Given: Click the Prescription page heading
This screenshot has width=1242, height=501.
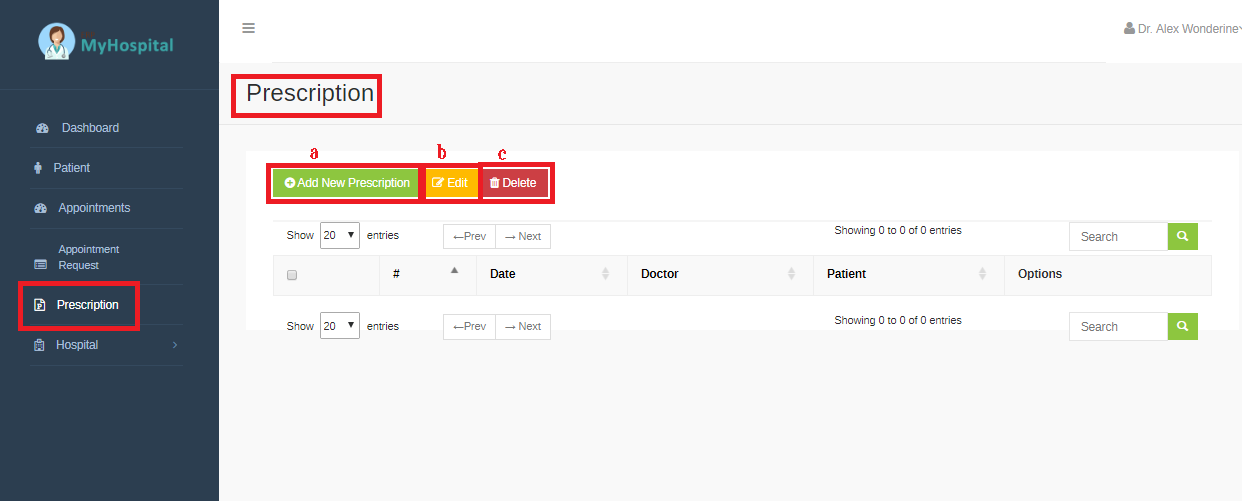Looking at the screenshot, I should (310, 94).
